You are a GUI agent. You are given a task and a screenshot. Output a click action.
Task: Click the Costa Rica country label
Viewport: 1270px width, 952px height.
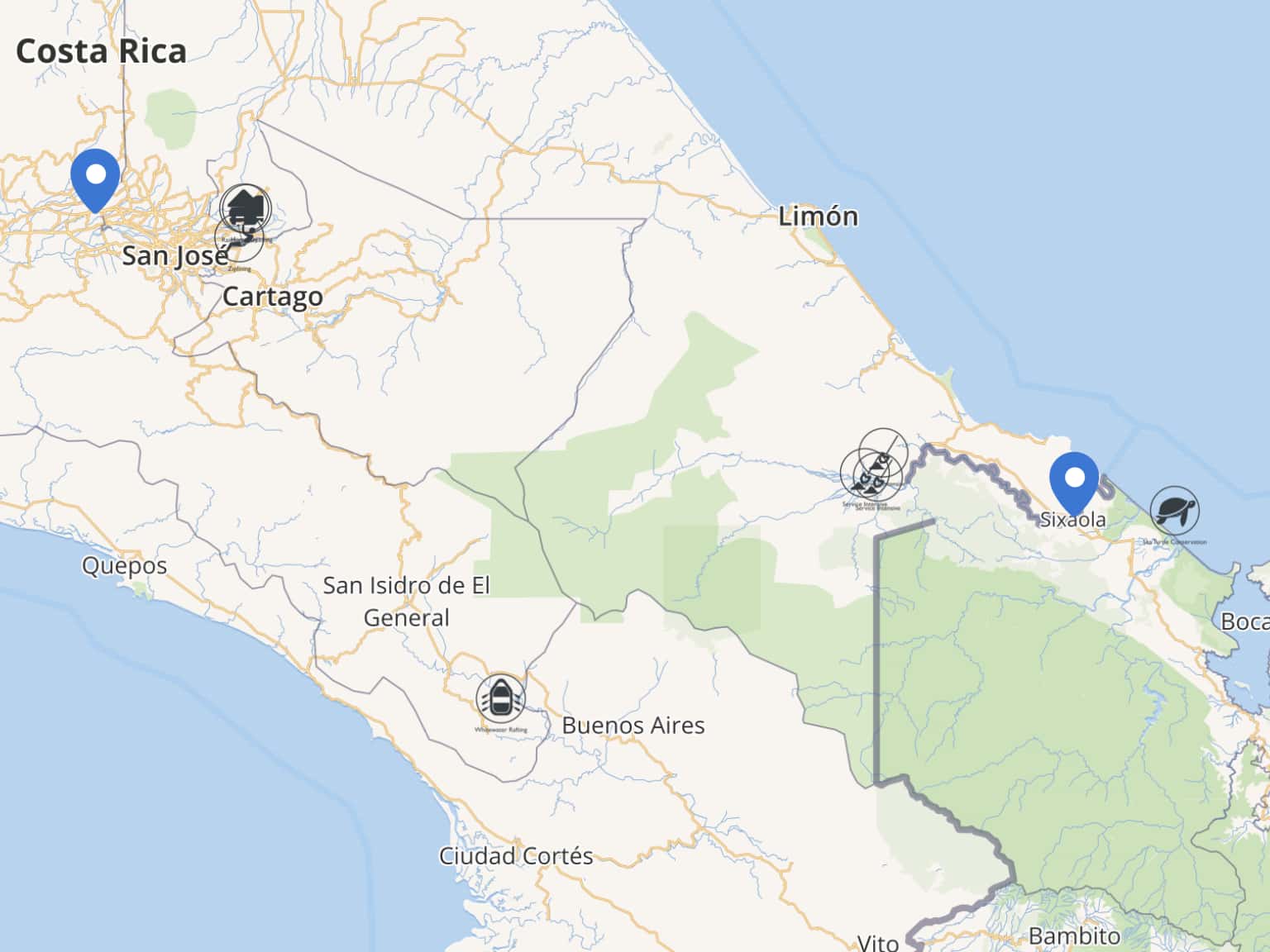click(x=101, y=51)
